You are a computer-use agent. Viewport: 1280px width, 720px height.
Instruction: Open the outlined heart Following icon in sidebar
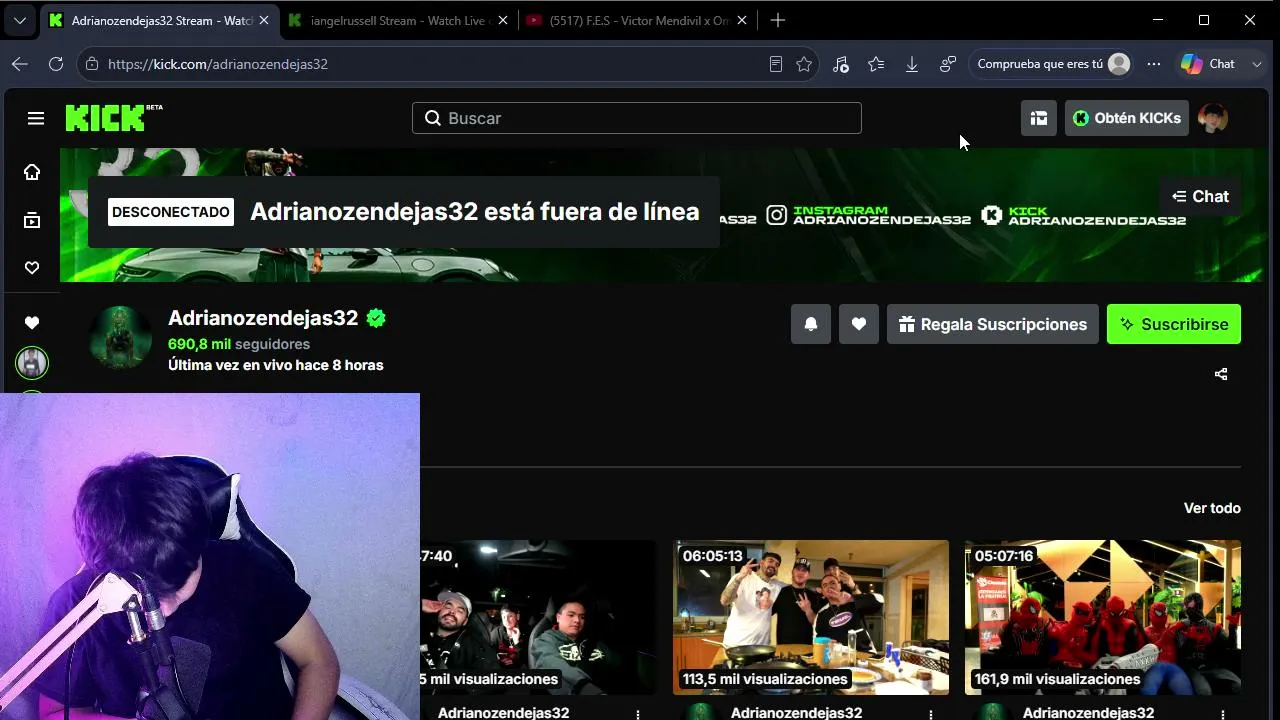pos(32,268)
